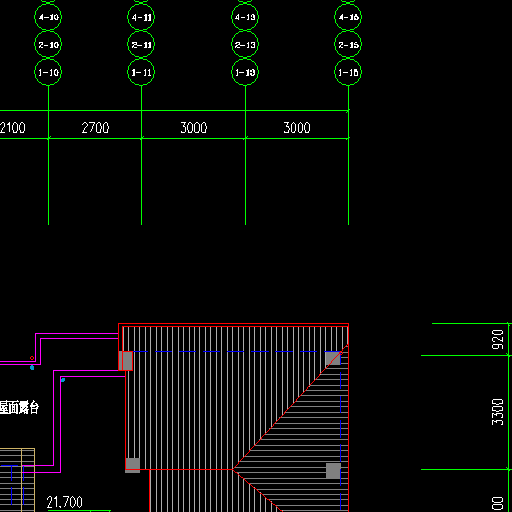The width and height of the screenshot is (512, 512).
Task: Click the 1-10 axis bubble
Action: click(x=48, y=72)
